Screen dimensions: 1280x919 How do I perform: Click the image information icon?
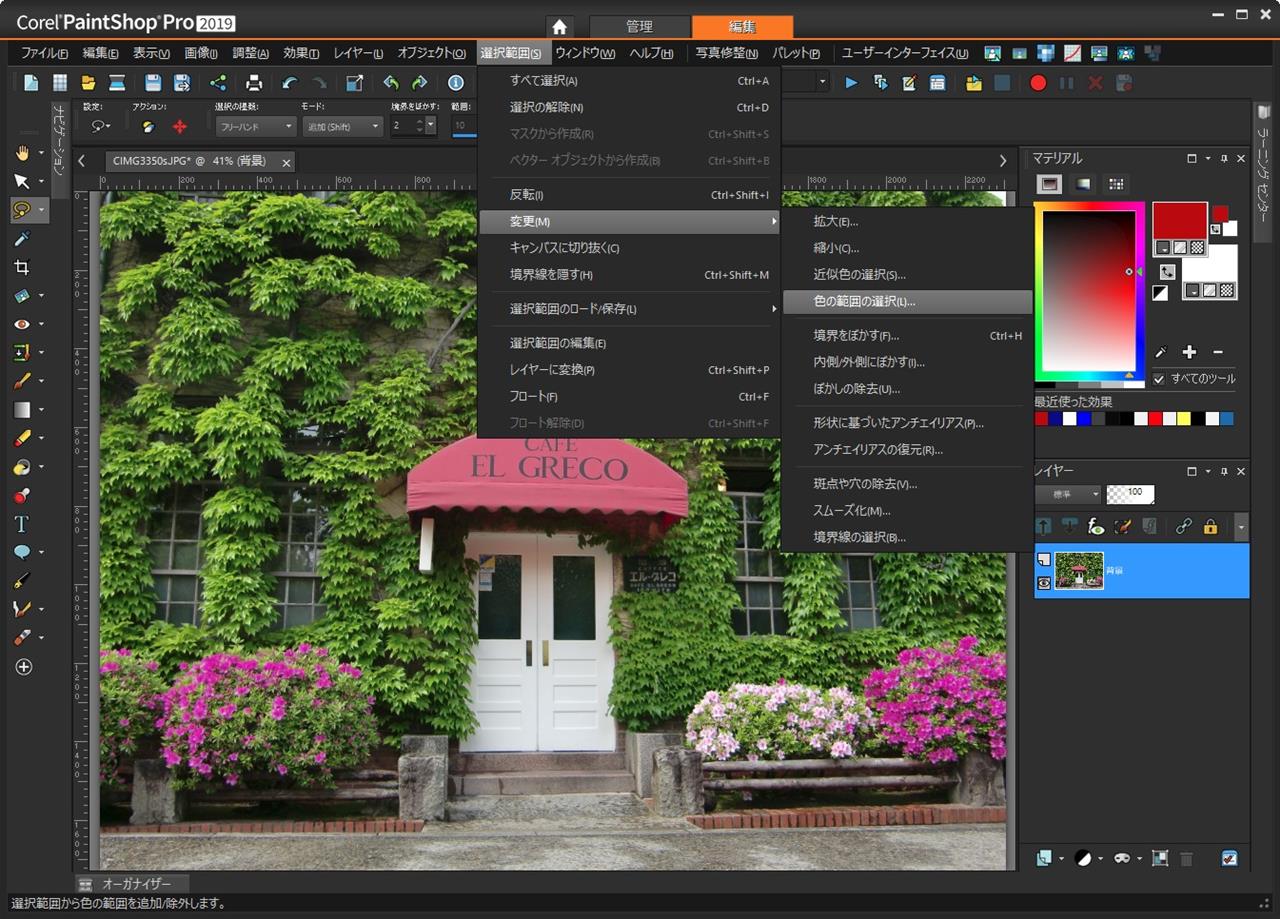[456, 83]
